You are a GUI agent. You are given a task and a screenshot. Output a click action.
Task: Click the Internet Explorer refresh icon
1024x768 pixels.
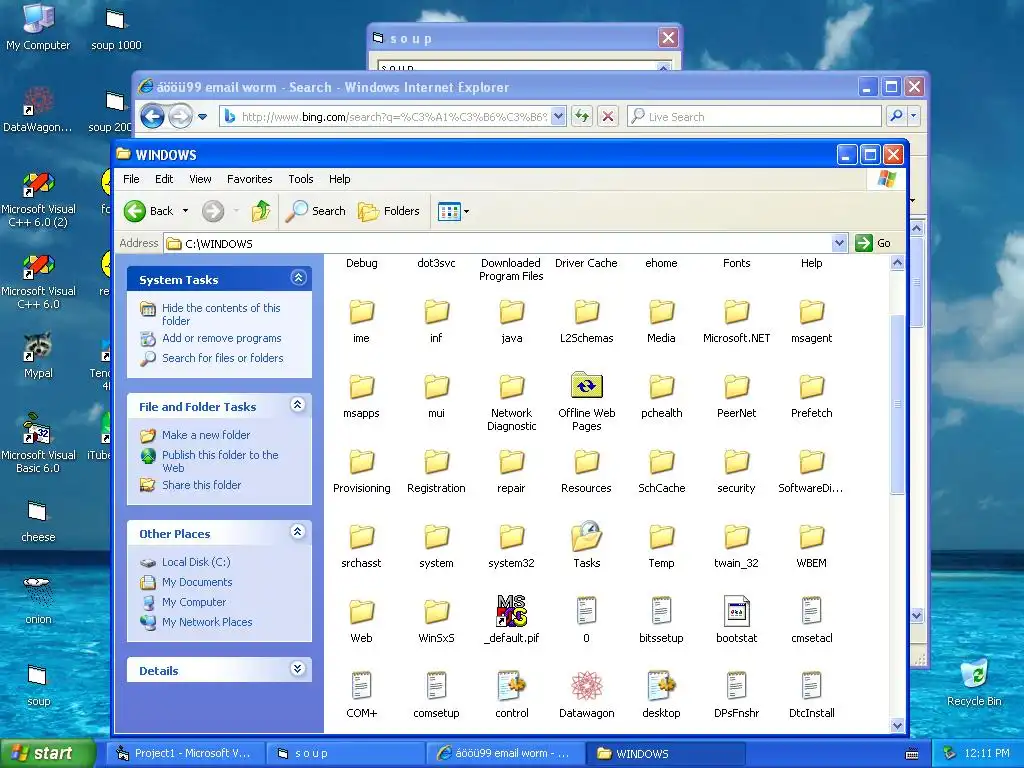(x=581, y=116)
